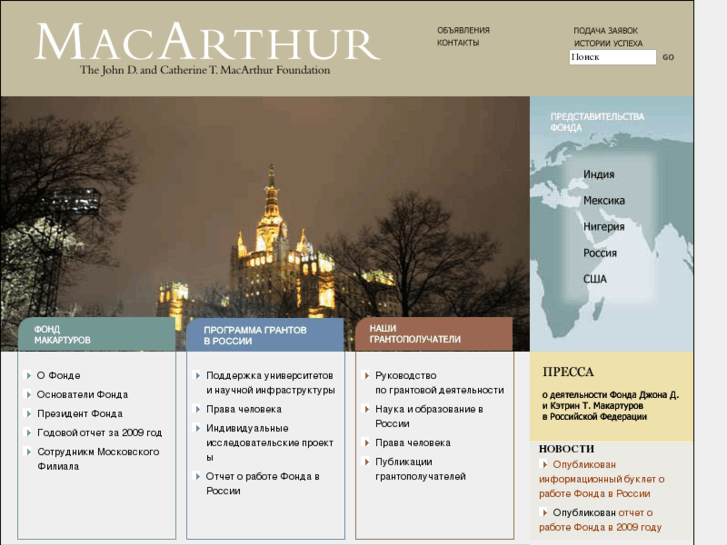Click arrow bullet beside Индивидуальные

pos(198,428)
